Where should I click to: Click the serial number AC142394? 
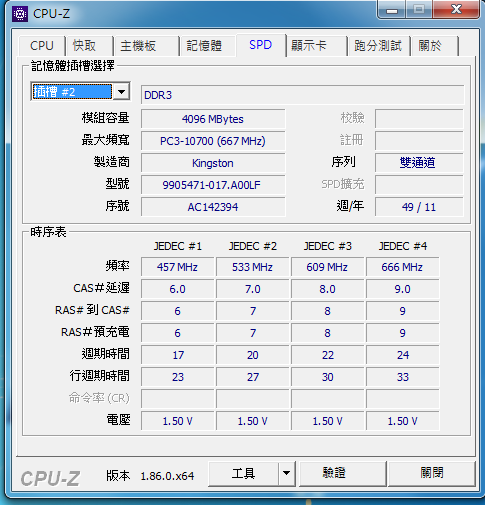pyautogui.click(x=213, y=207)
